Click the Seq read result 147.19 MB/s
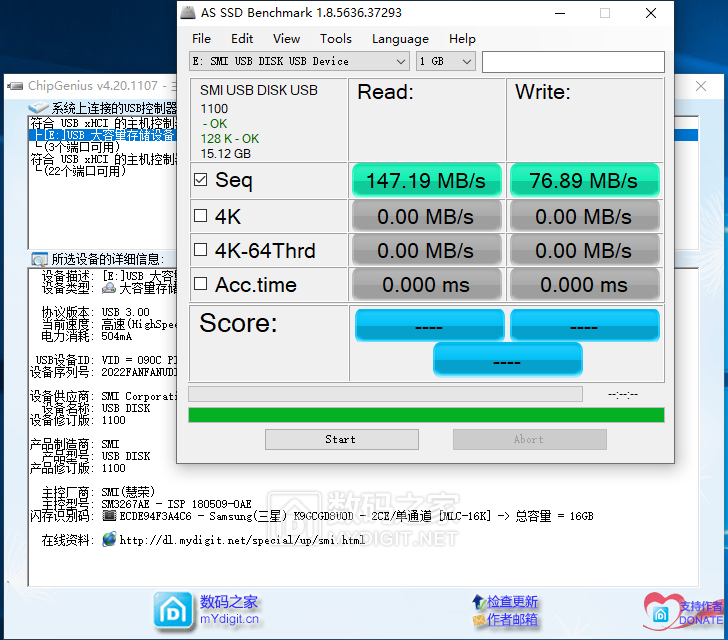The width and height of the screenshot is (728, 640). click(427, 180)
